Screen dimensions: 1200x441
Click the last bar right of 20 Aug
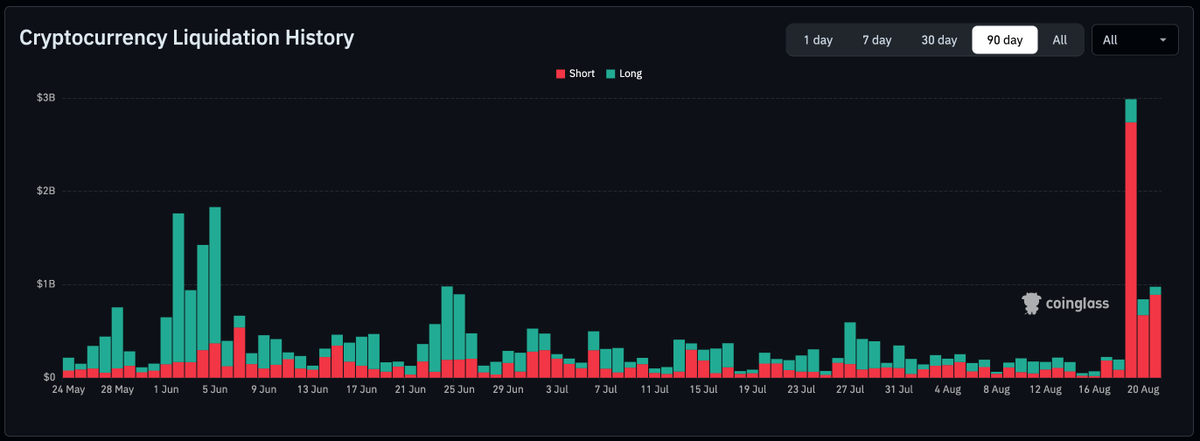(1155, 332)
